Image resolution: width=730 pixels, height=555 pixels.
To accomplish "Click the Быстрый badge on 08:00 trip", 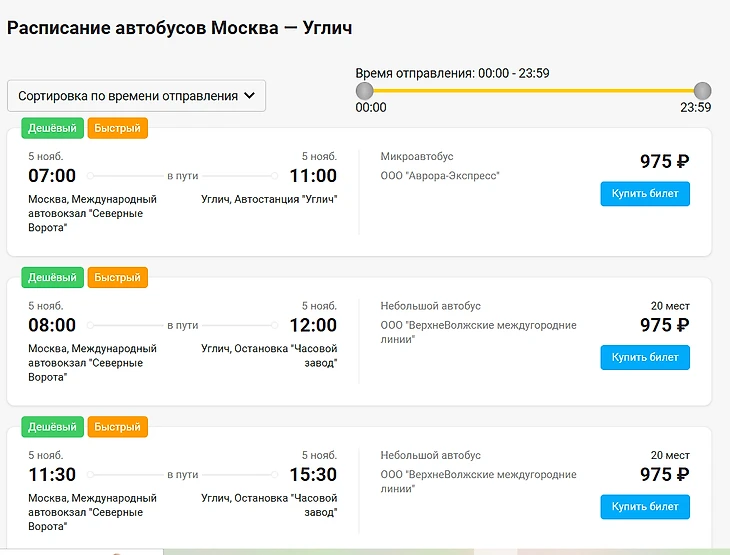I will click(117, 278).
